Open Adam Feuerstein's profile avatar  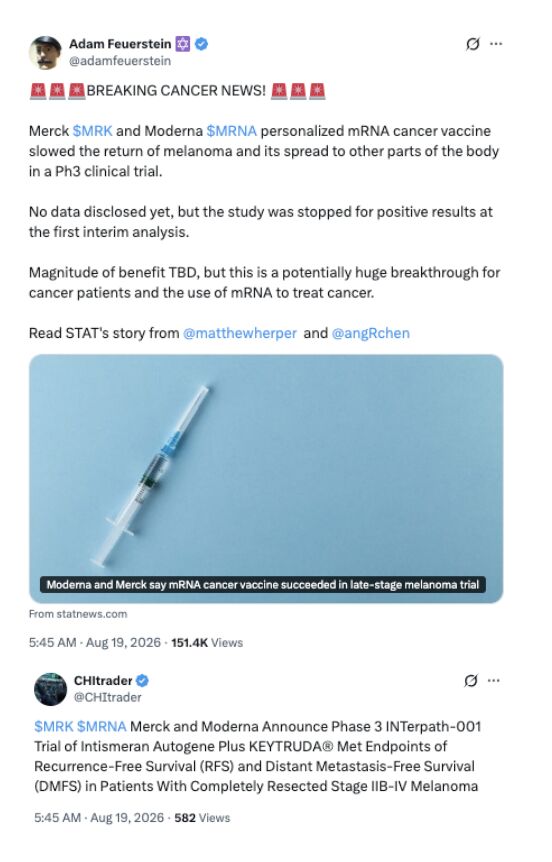tap(45, 52)
